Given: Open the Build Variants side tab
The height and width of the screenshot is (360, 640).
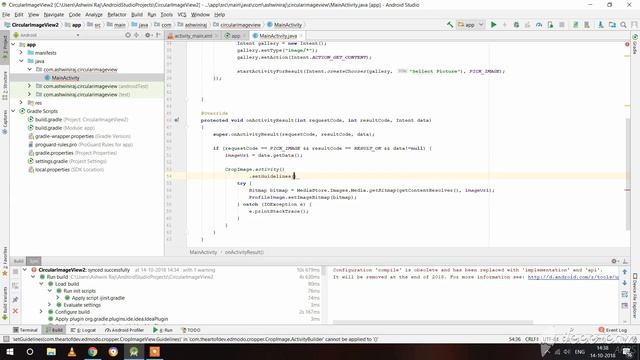Looking at the screenshot, I should 5,303.
